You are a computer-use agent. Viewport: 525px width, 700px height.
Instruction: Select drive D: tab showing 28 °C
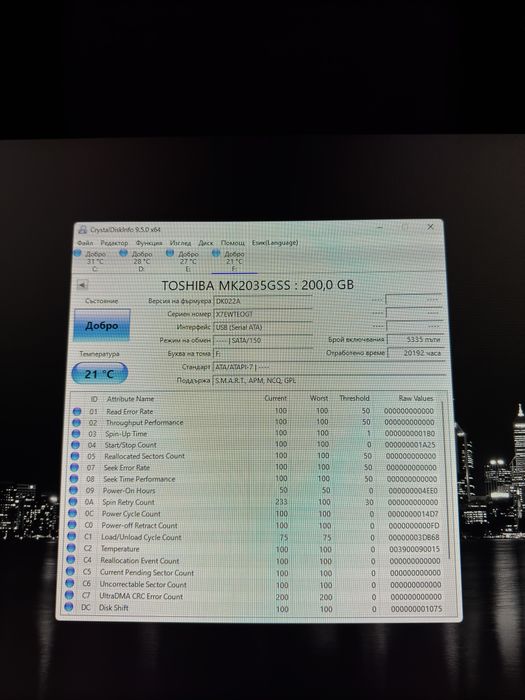tap(138, 261)
